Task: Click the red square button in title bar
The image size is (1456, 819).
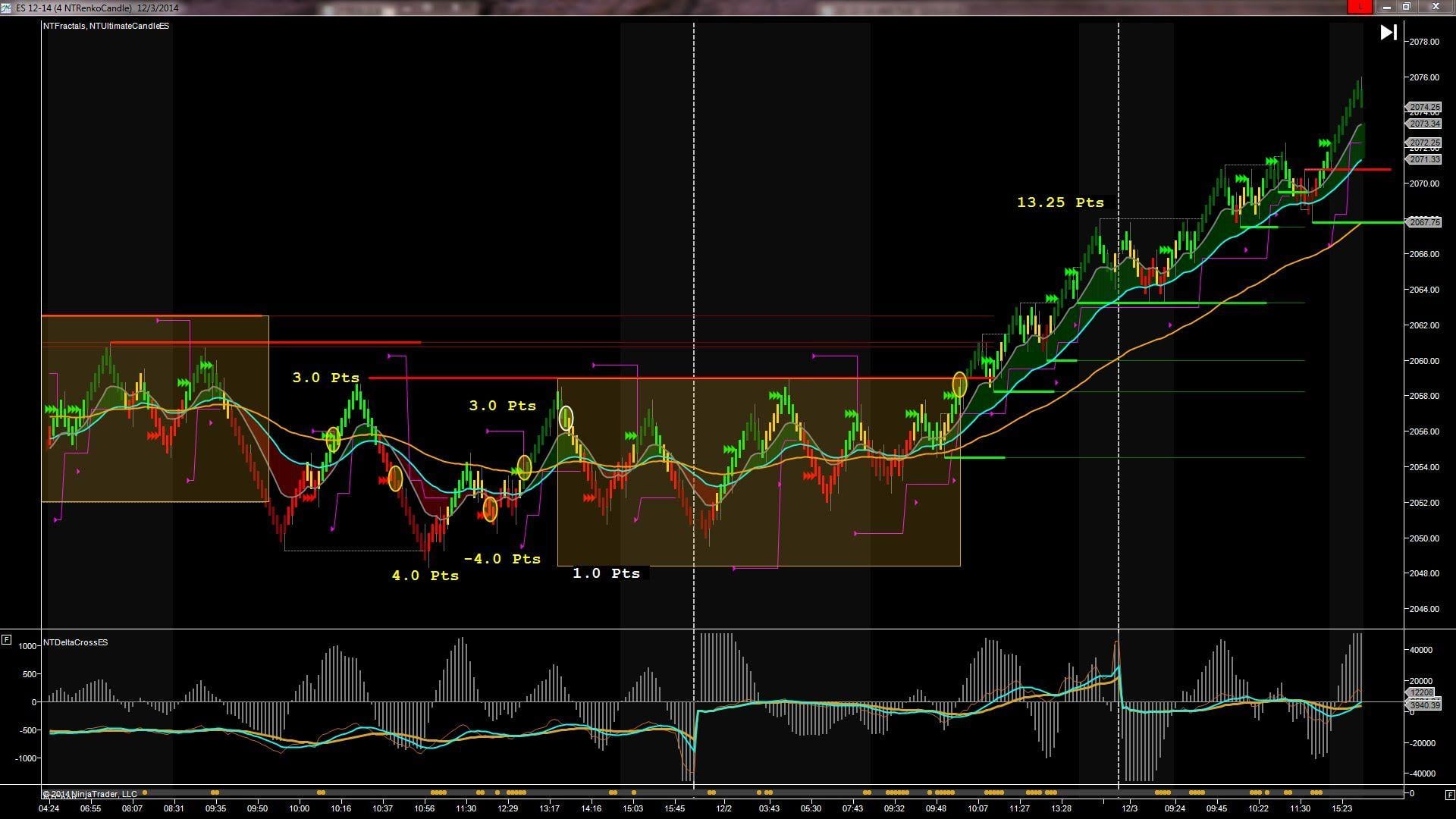Action: click(x=1358, y=7)
